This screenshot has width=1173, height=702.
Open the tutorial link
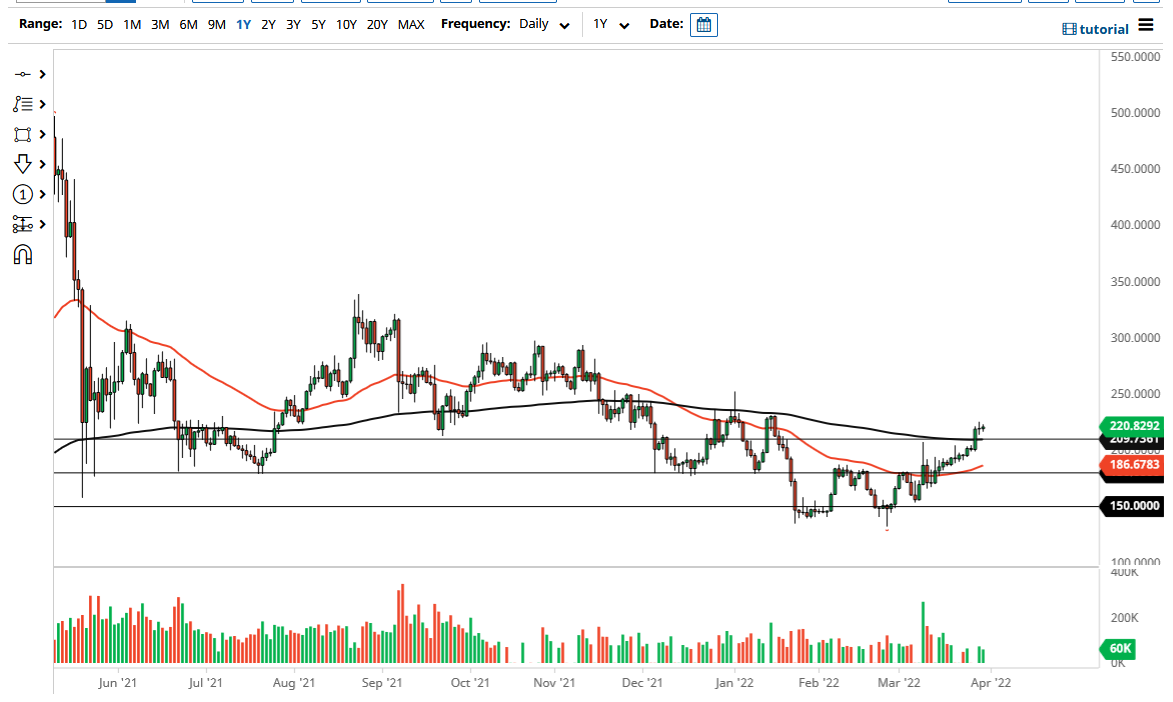coord(1095,29)
